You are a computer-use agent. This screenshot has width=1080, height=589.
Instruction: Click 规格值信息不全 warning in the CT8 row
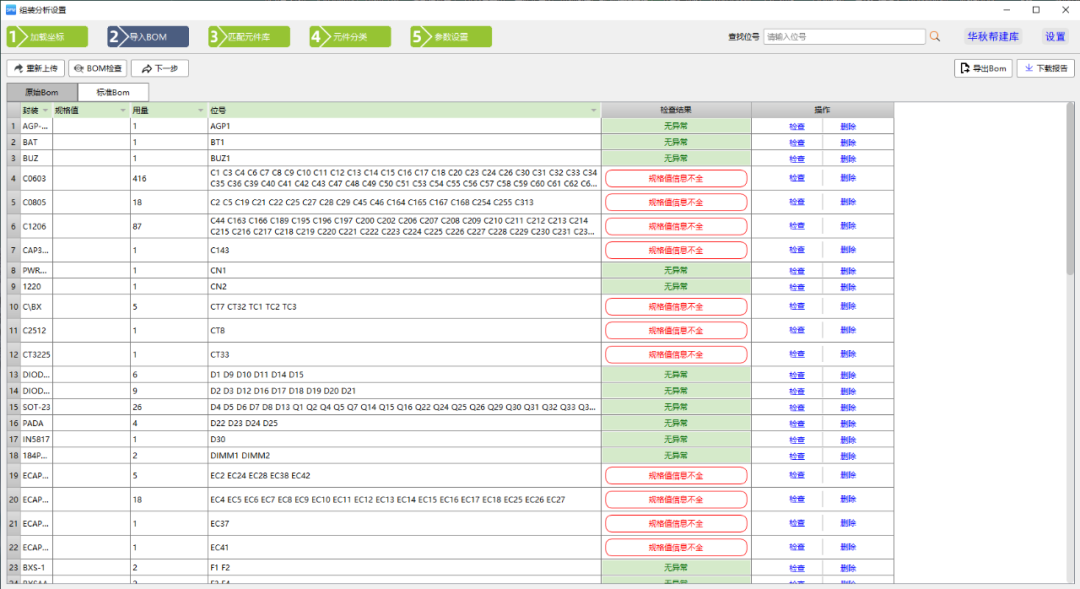(676, 331)
